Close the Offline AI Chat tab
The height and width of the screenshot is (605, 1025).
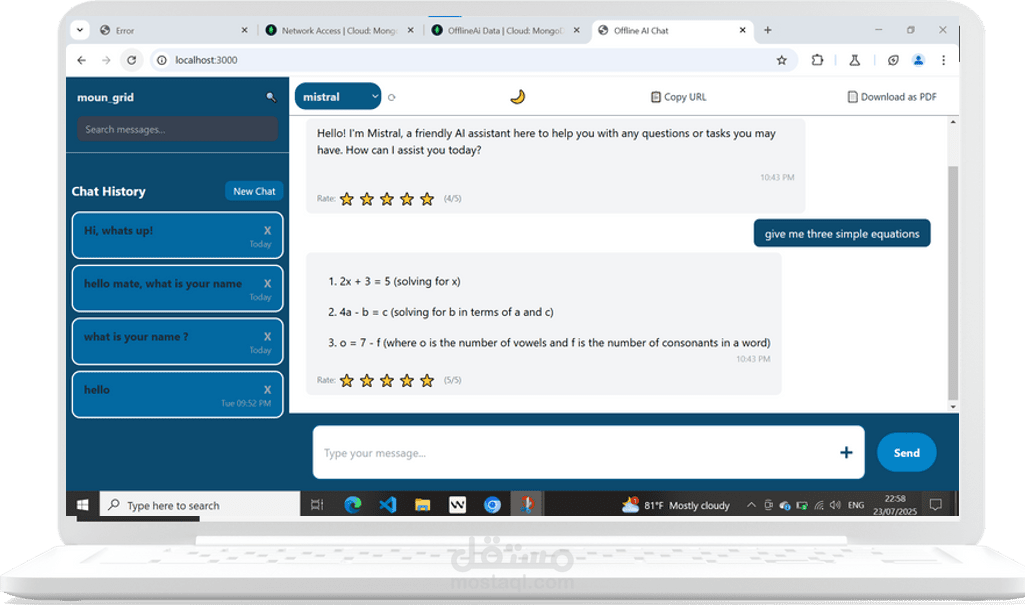coord(743,30)
